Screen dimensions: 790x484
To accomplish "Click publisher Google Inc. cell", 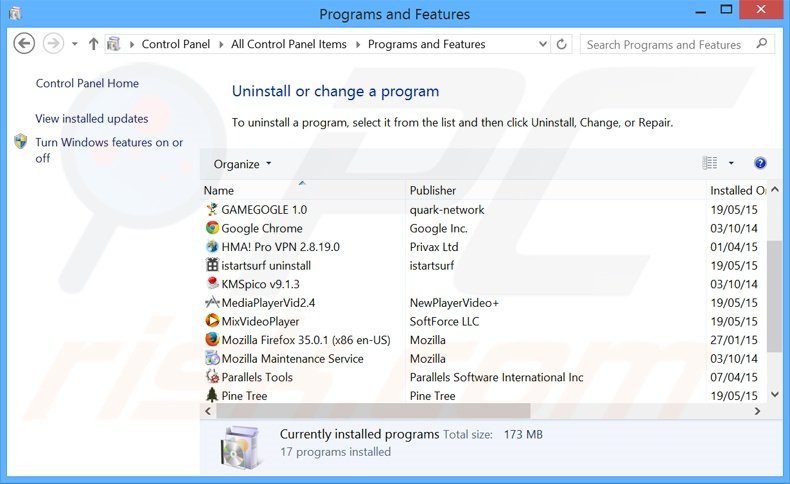I will (438, 228).
